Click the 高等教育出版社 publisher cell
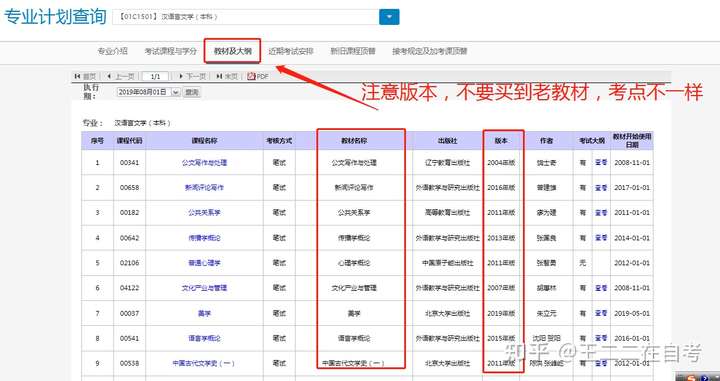Image resolution: width=720 pixels, height=381 pixels. (447, 213)
